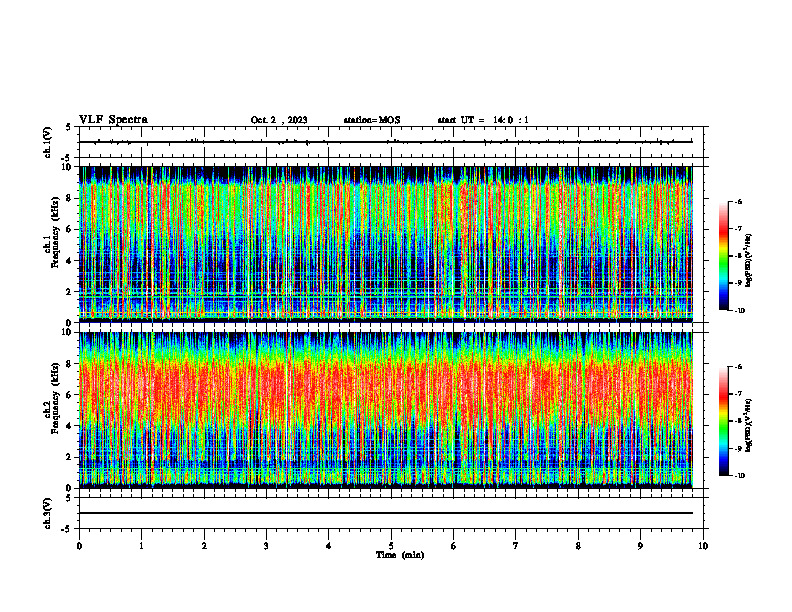Click the "ch.1(V)" waveform axis label

pos(48,142)
